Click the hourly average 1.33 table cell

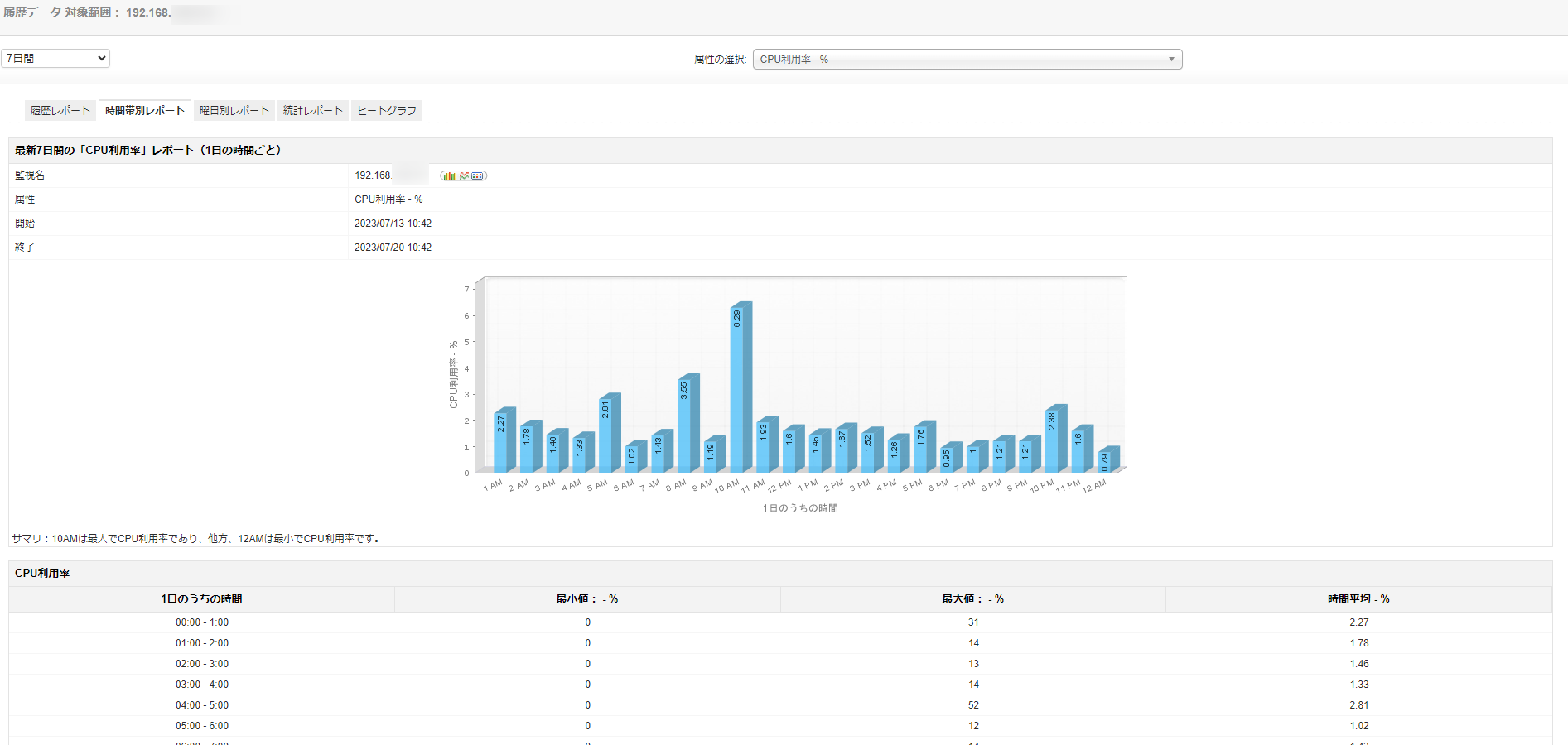click(x=1359, y=685)
